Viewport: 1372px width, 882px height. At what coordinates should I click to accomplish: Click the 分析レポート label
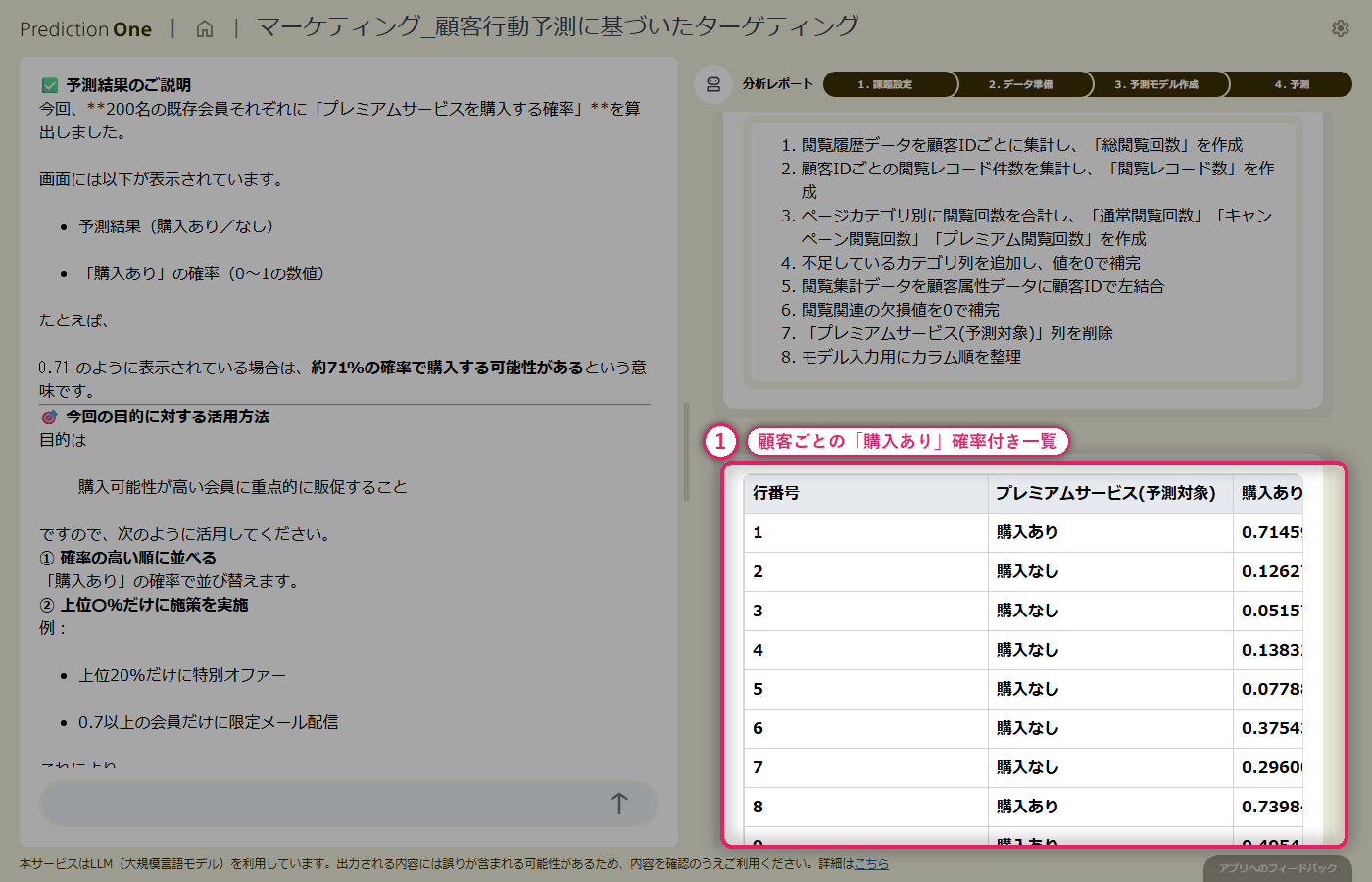click(778, 84)
